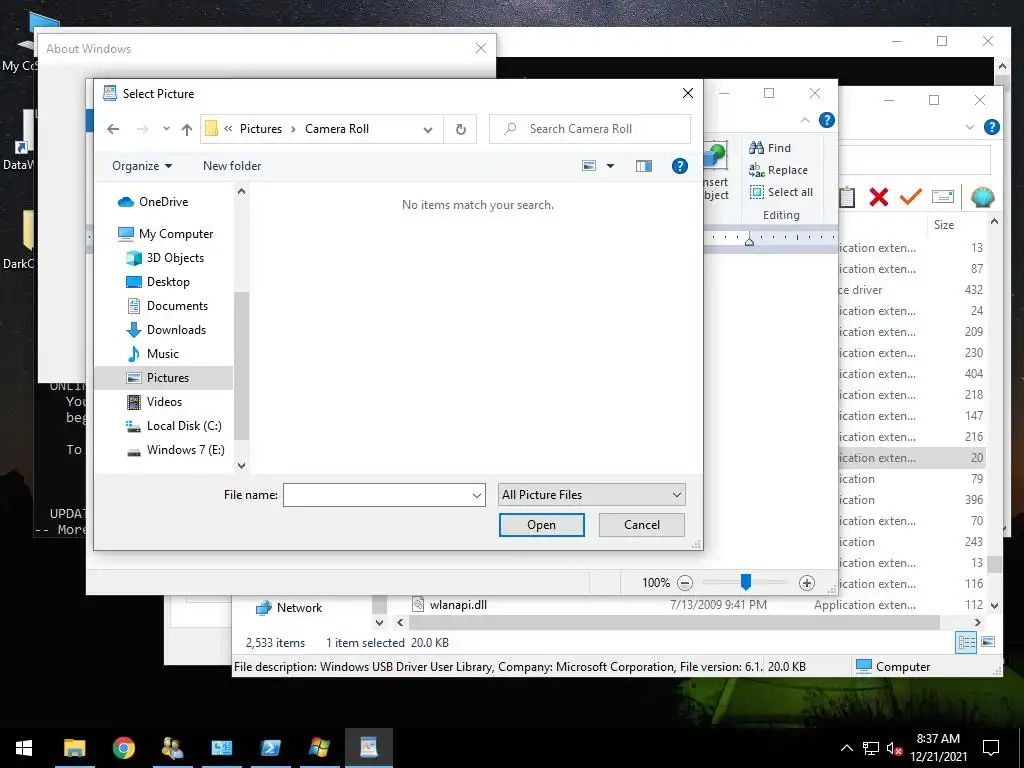Click clipboard paste icon in Explorer toolbar
This screenshot has width=1024, height=768.
[848, 197]
